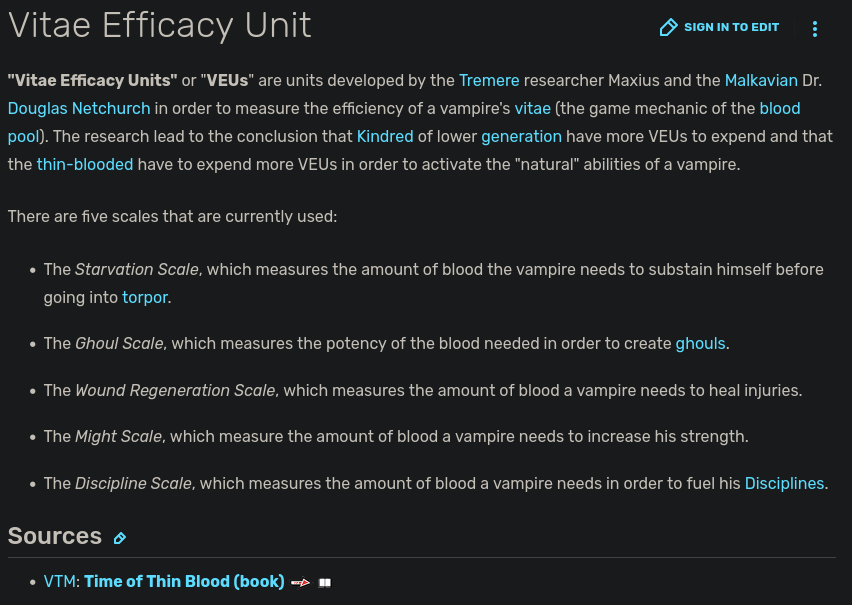Visit the Disciplines link

784,483
